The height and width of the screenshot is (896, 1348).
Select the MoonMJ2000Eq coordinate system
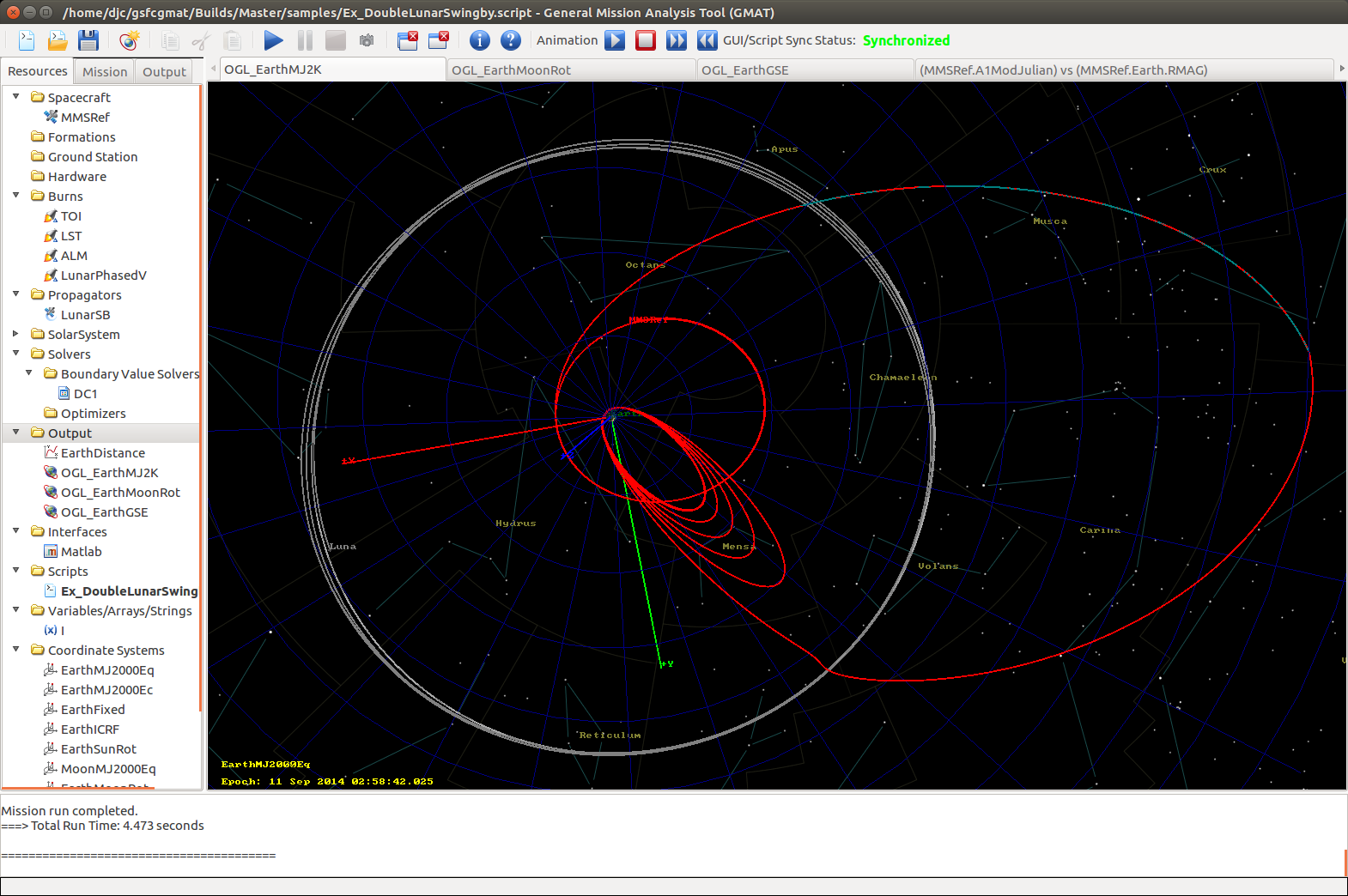100,769
